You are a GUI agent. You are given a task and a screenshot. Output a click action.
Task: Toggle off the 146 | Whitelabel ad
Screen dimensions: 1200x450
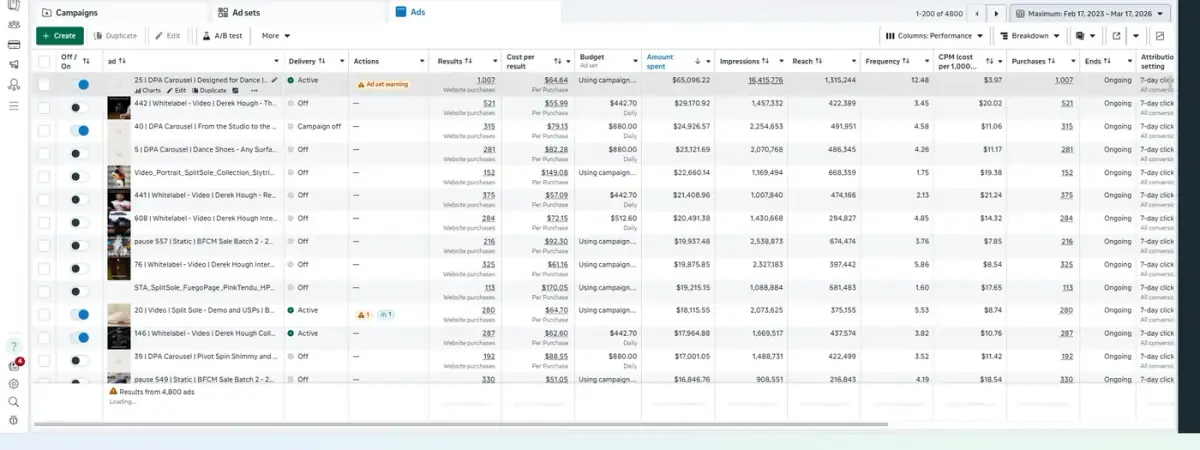79,337
